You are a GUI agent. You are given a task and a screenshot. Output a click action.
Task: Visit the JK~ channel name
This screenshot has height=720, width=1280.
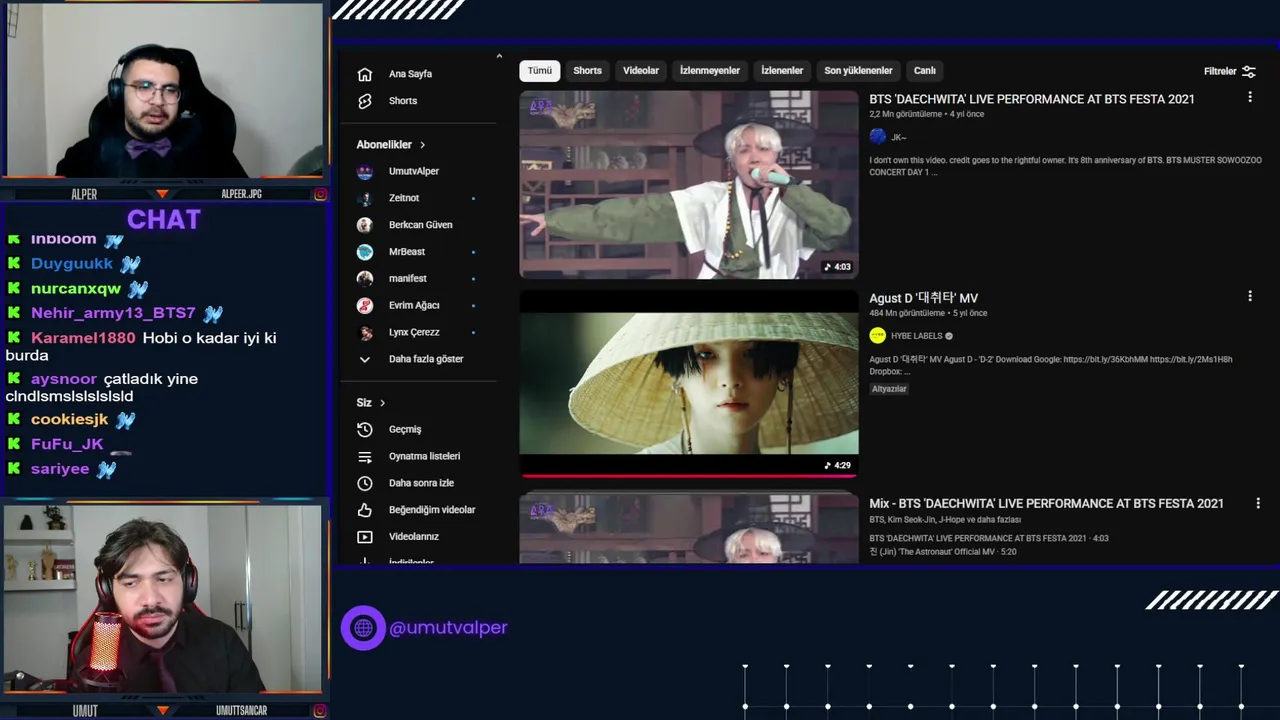[x=898, y=137]
